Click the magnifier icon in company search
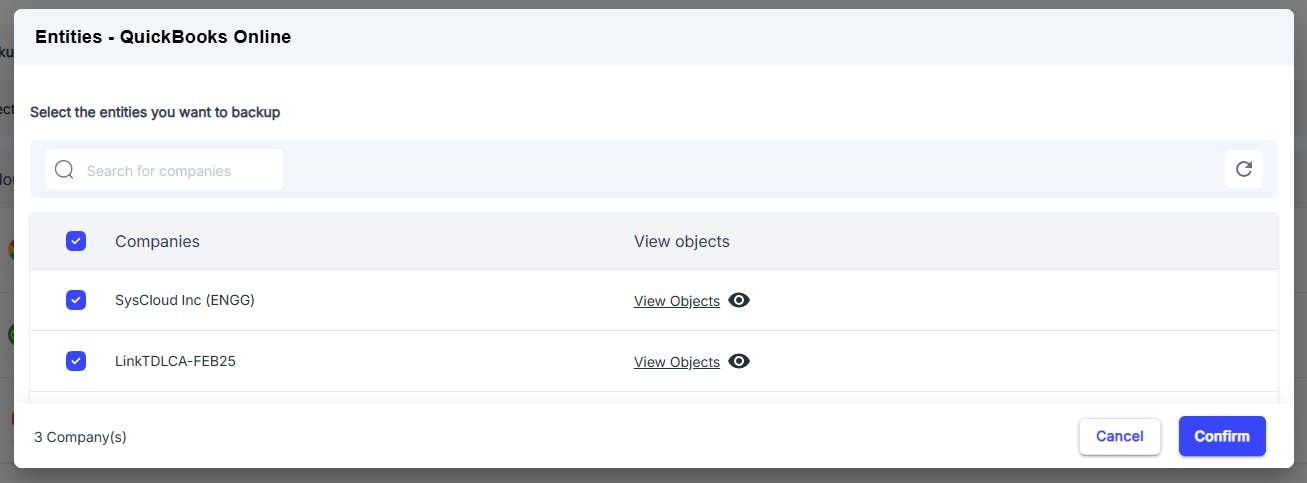Viewport: 1307px width, 483px height. [x=64, y=170]
